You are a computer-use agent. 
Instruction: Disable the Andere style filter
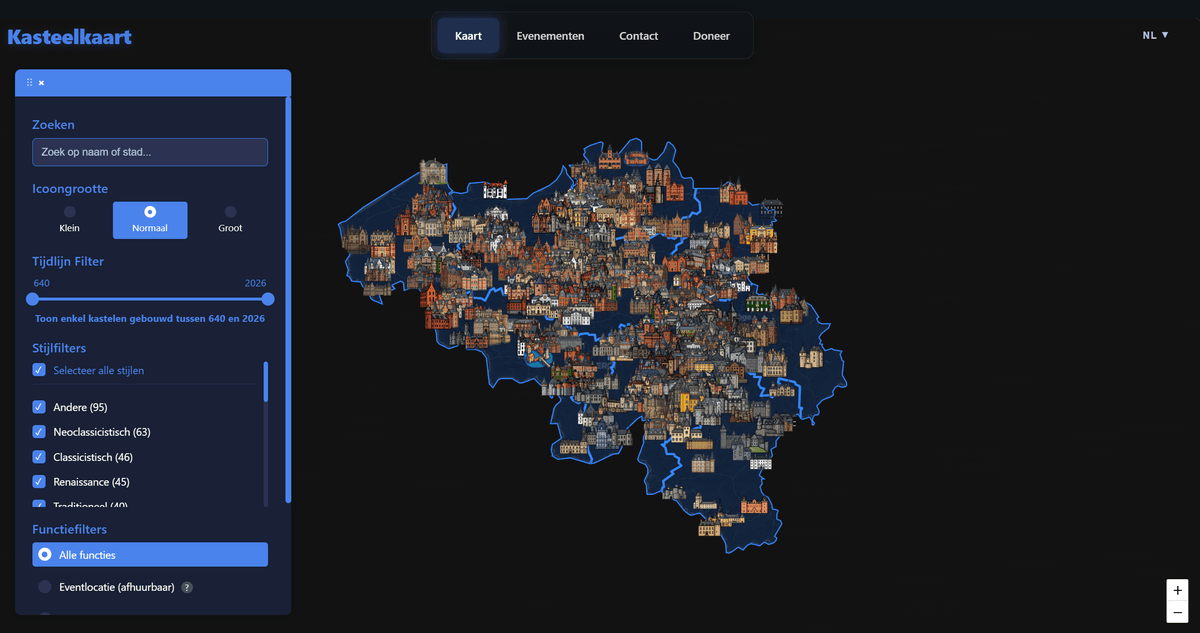tap(39, 407)
